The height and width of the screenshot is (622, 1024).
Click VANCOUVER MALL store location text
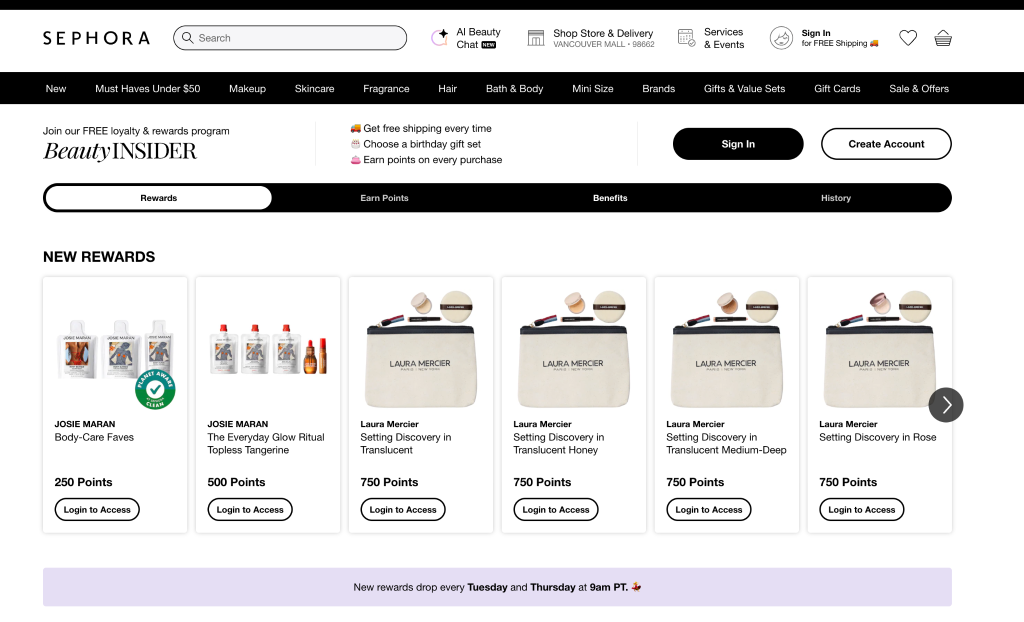click(603, 44)
